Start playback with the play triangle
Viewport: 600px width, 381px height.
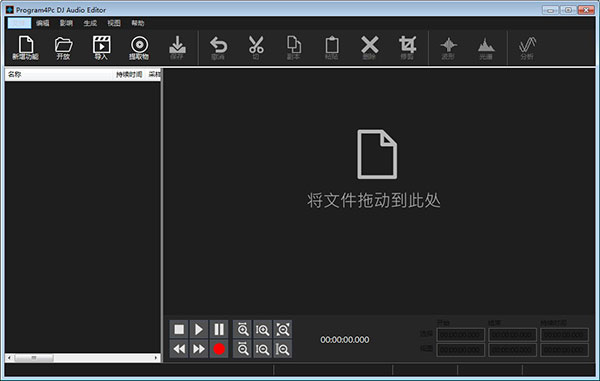[x=199, y=329]
